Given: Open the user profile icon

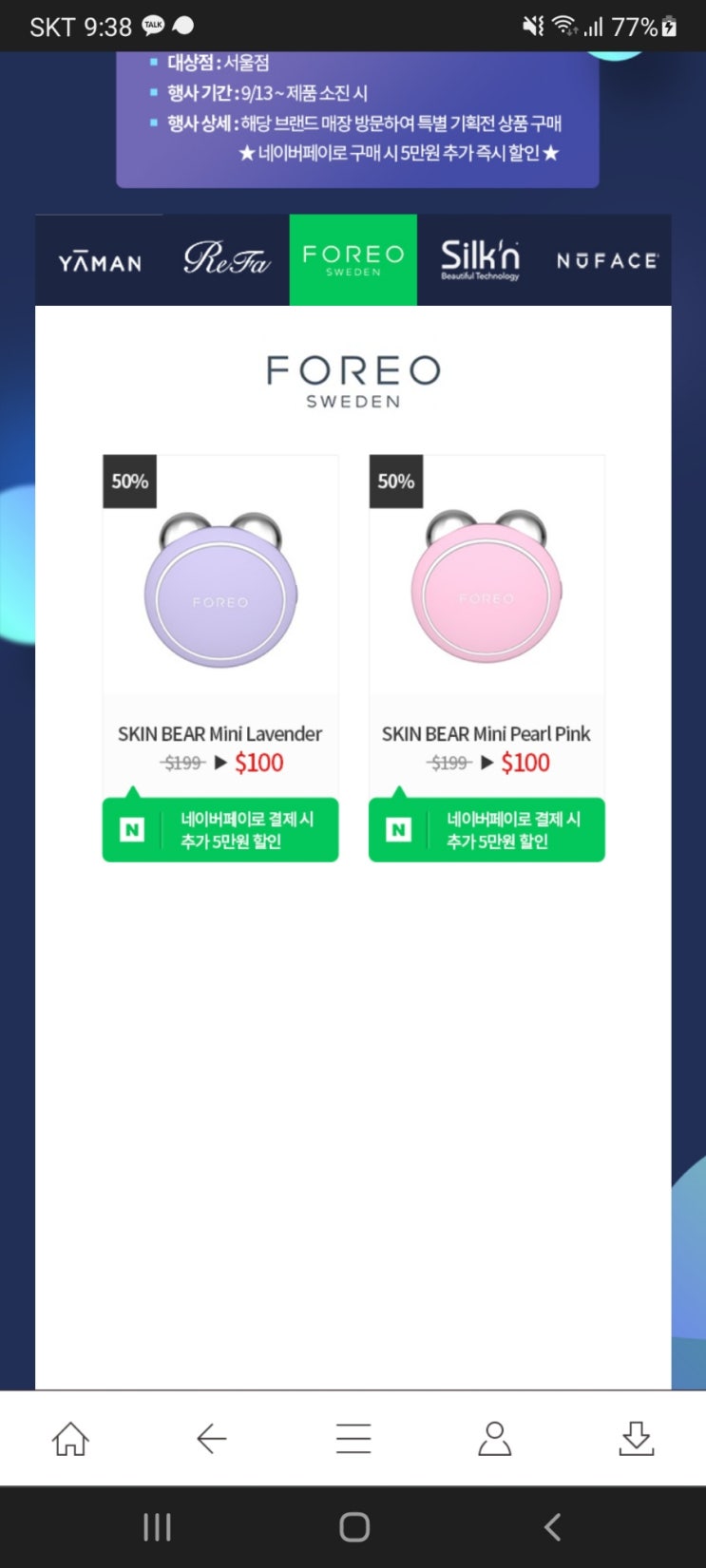Looking at the screenshot, I should coord(494,1438).
